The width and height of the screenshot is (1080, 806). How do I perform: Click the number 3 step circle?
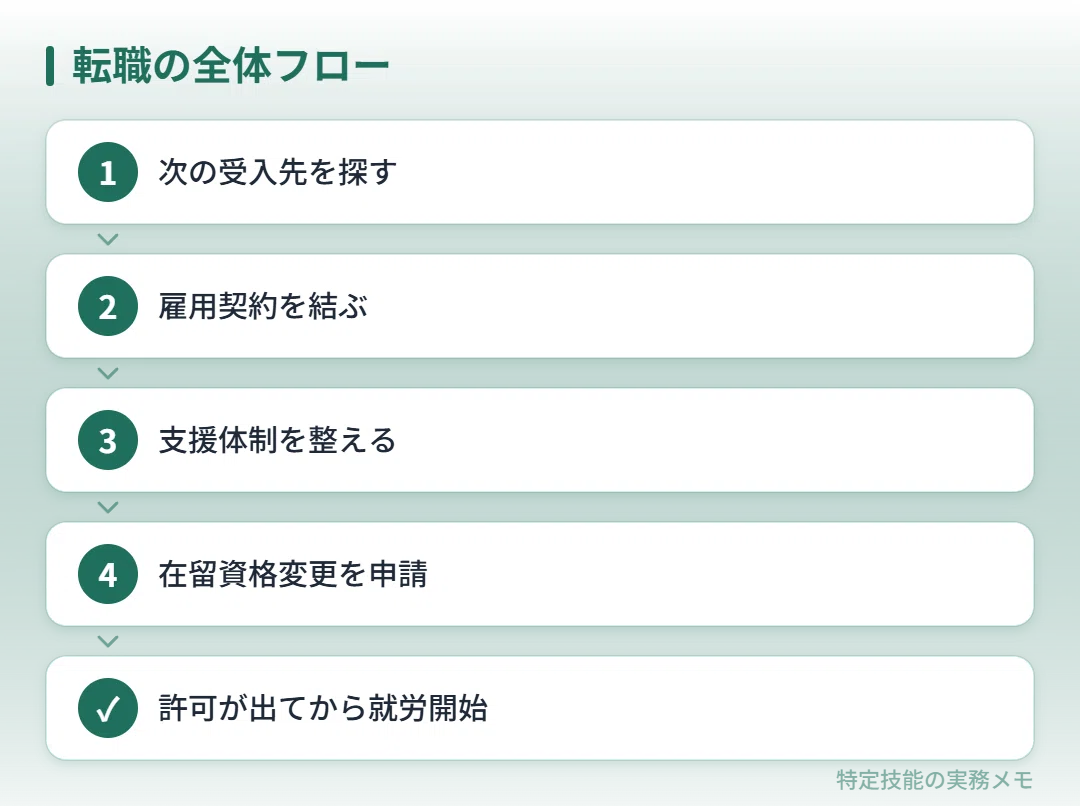point(108,440)
